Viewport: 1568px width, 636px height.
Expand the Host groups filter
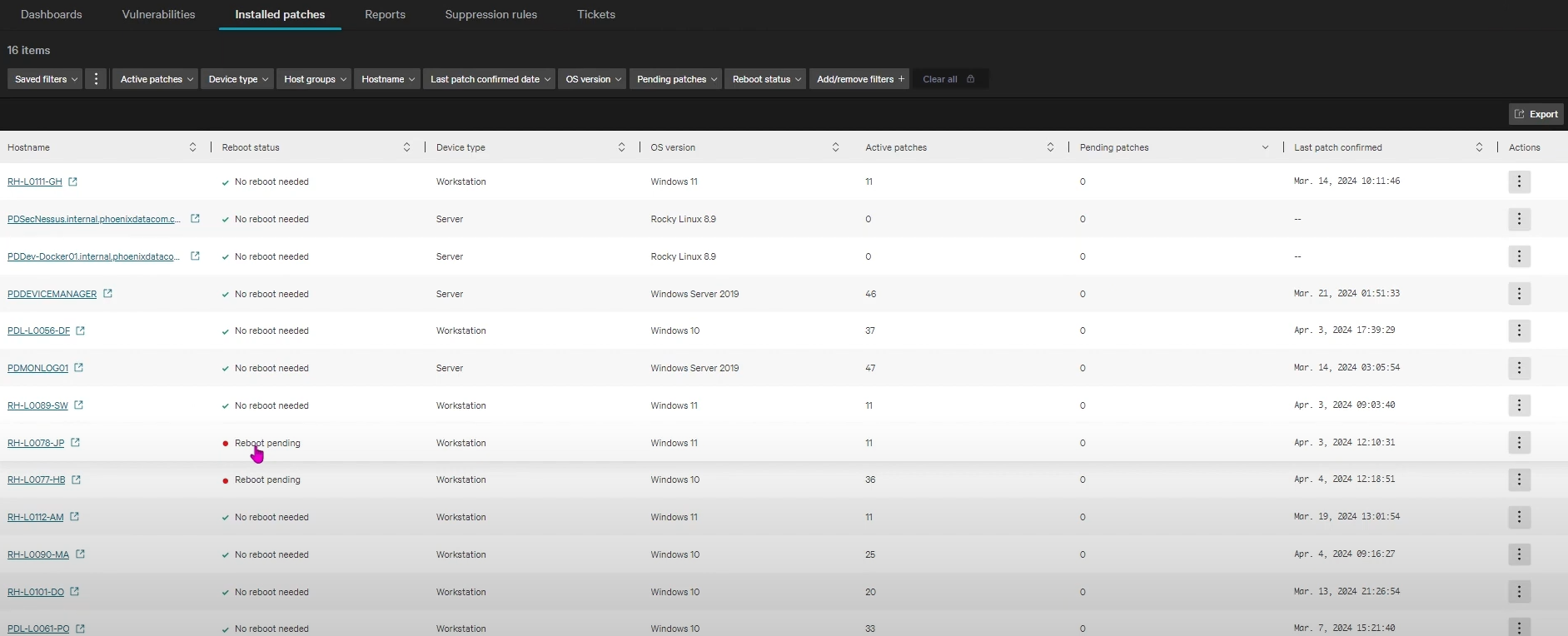coord(315,79)
